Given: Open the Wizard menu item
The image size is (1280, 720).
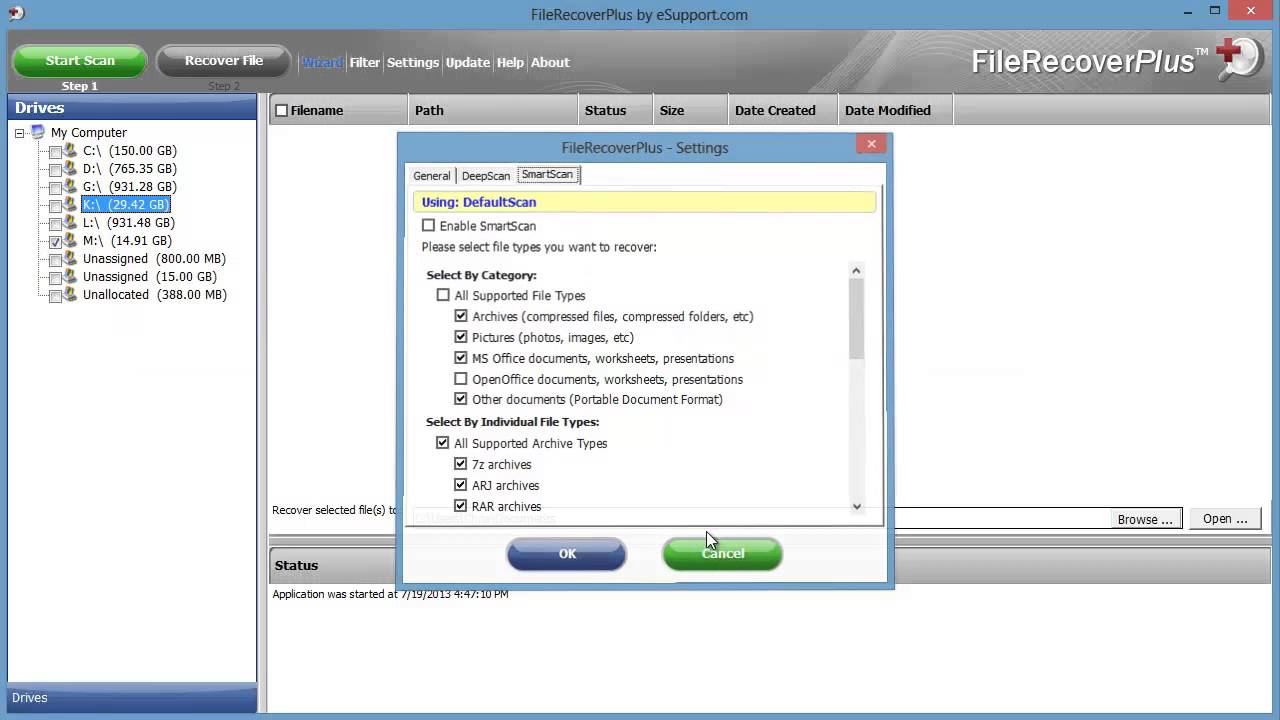Looking at the screenshot, I should pyautogui.click(x=322, y=62).
